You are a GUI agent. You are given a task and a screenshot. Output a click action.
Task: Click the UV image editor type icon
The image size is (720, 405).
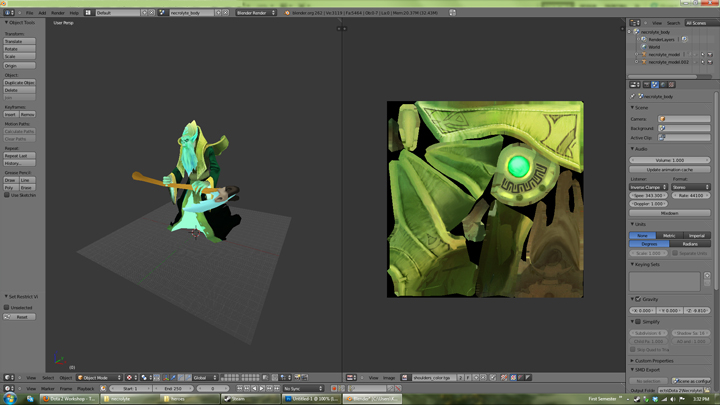click(351, 377)
